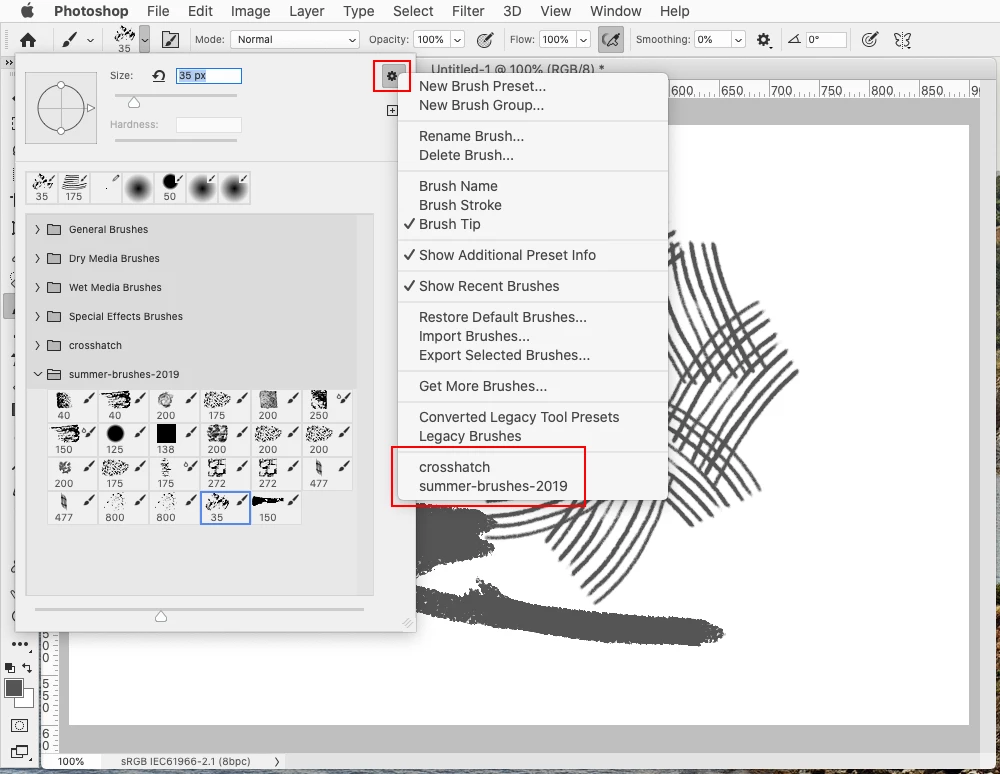Open the symmetry paint butterfly options

pos(902,40)
